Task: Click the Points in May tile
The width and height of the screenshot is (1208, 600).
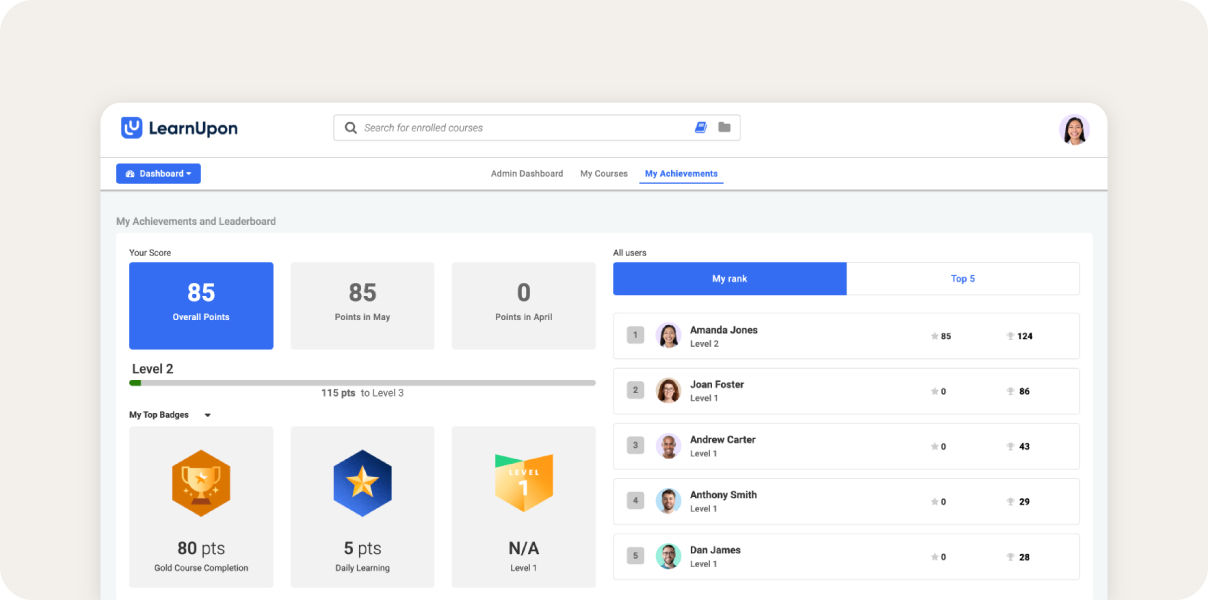Action: tap(362, 305)
